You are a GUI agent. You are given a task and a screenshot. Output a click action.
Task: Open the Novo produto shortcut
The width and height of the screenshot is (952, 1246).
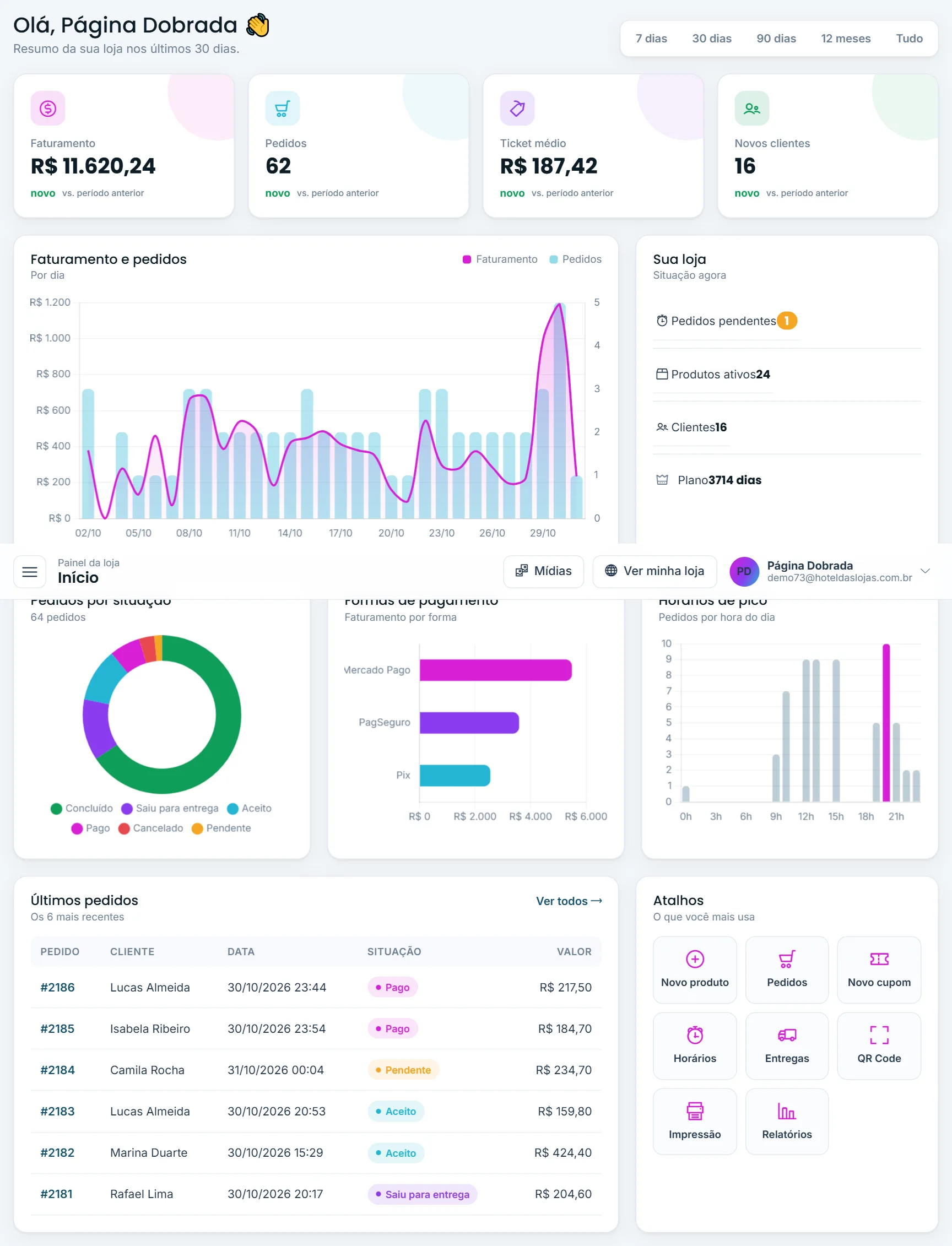pyautogui.click(x=695, y=969)
